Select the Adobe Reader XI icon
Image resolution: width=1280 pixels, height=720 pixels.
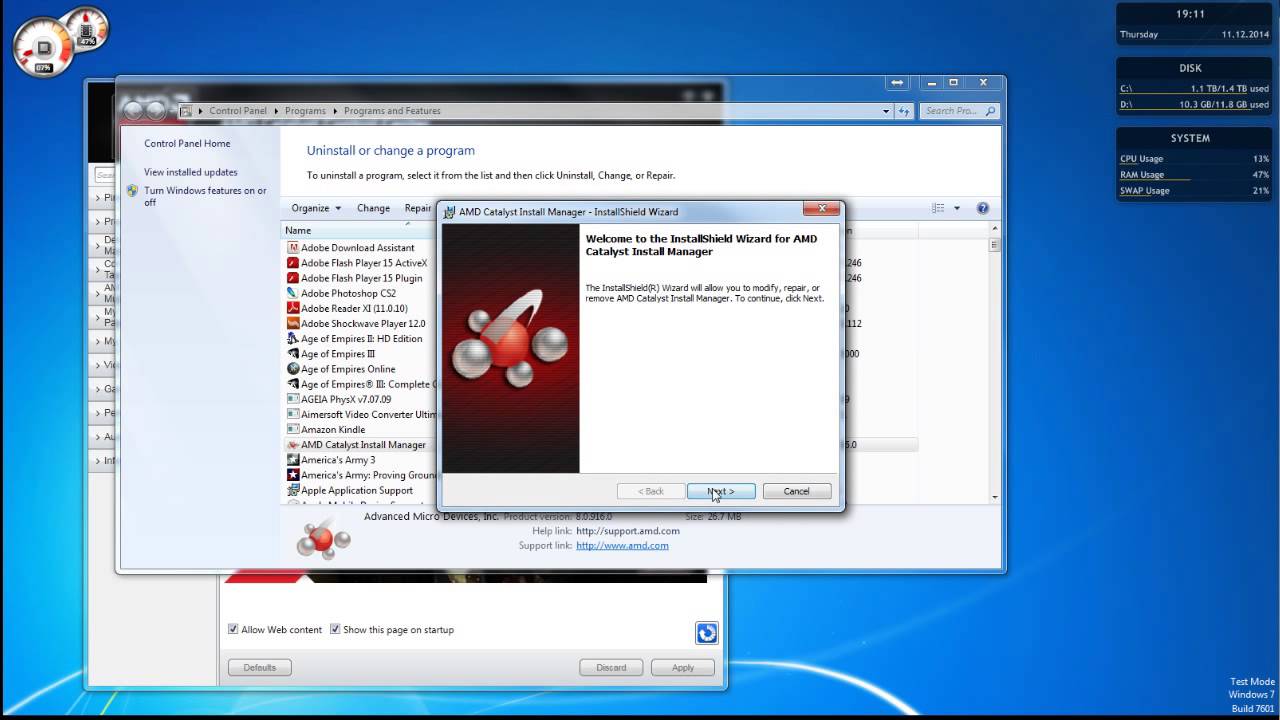coord(293,308)
